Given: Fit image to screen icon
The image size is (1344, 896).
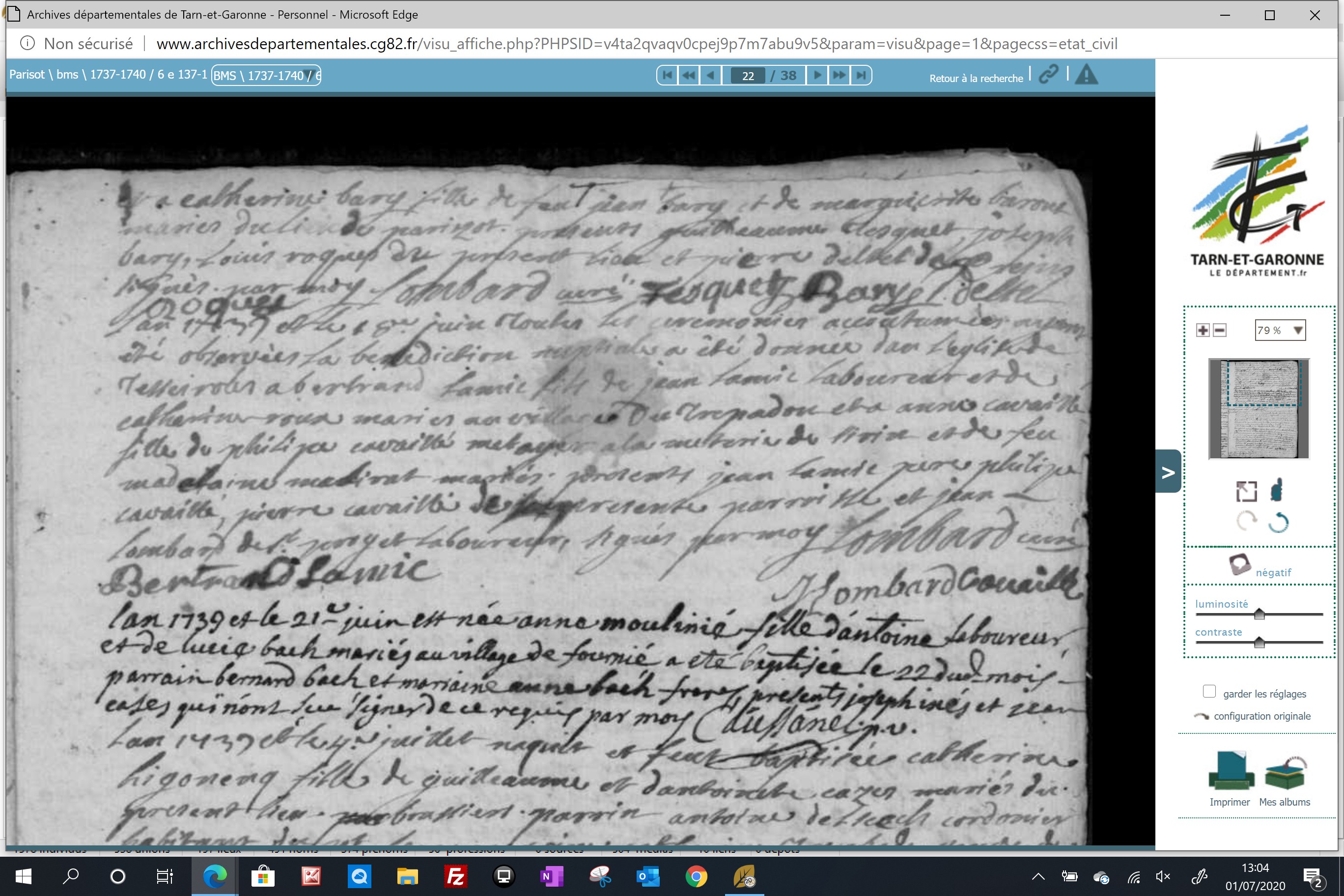Looking at the screenshot, I should [x=1246, y=491].
